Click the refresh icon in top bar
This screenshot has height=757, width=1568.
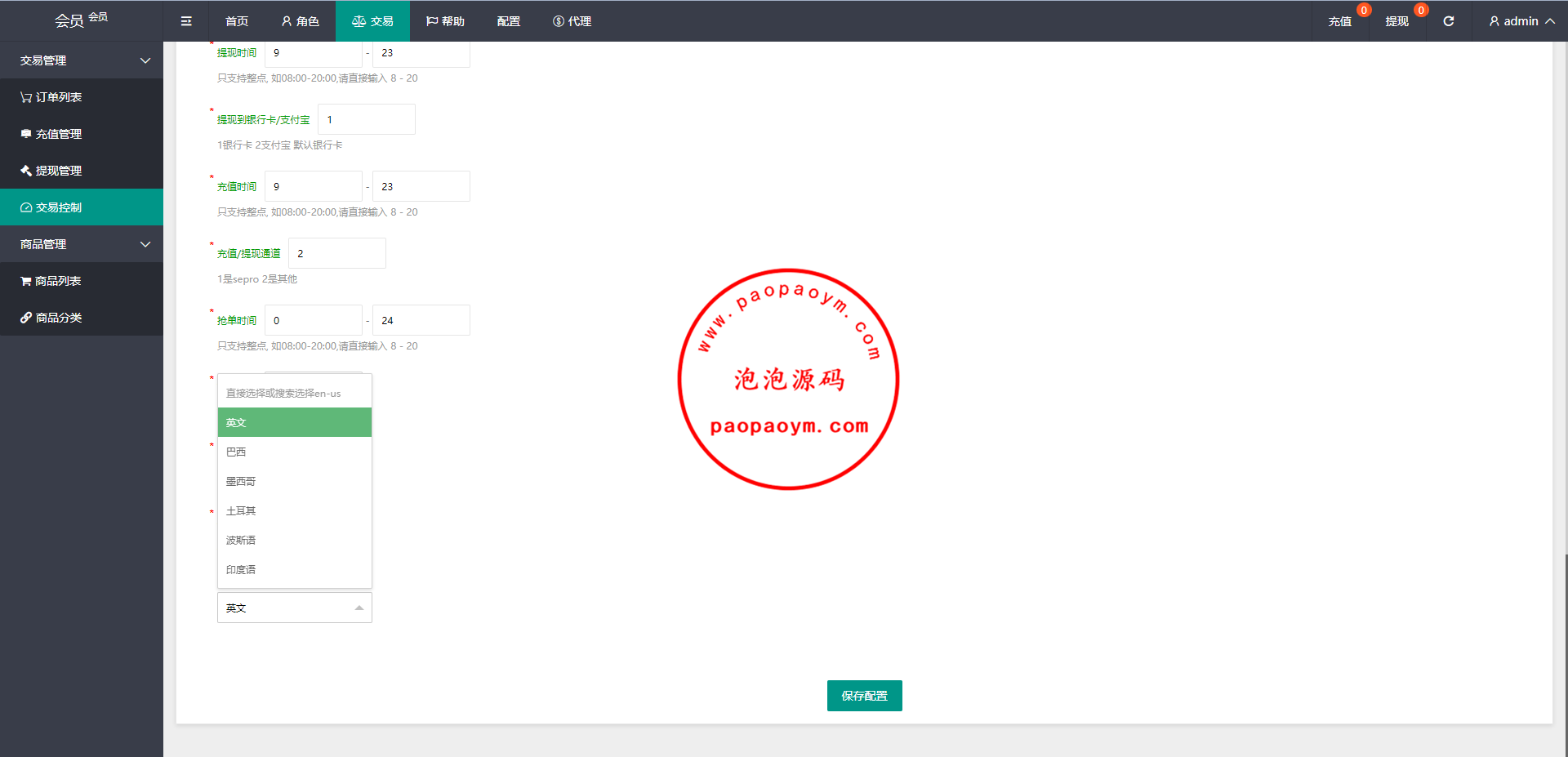pyautogui.click(x=1448, y=21)
